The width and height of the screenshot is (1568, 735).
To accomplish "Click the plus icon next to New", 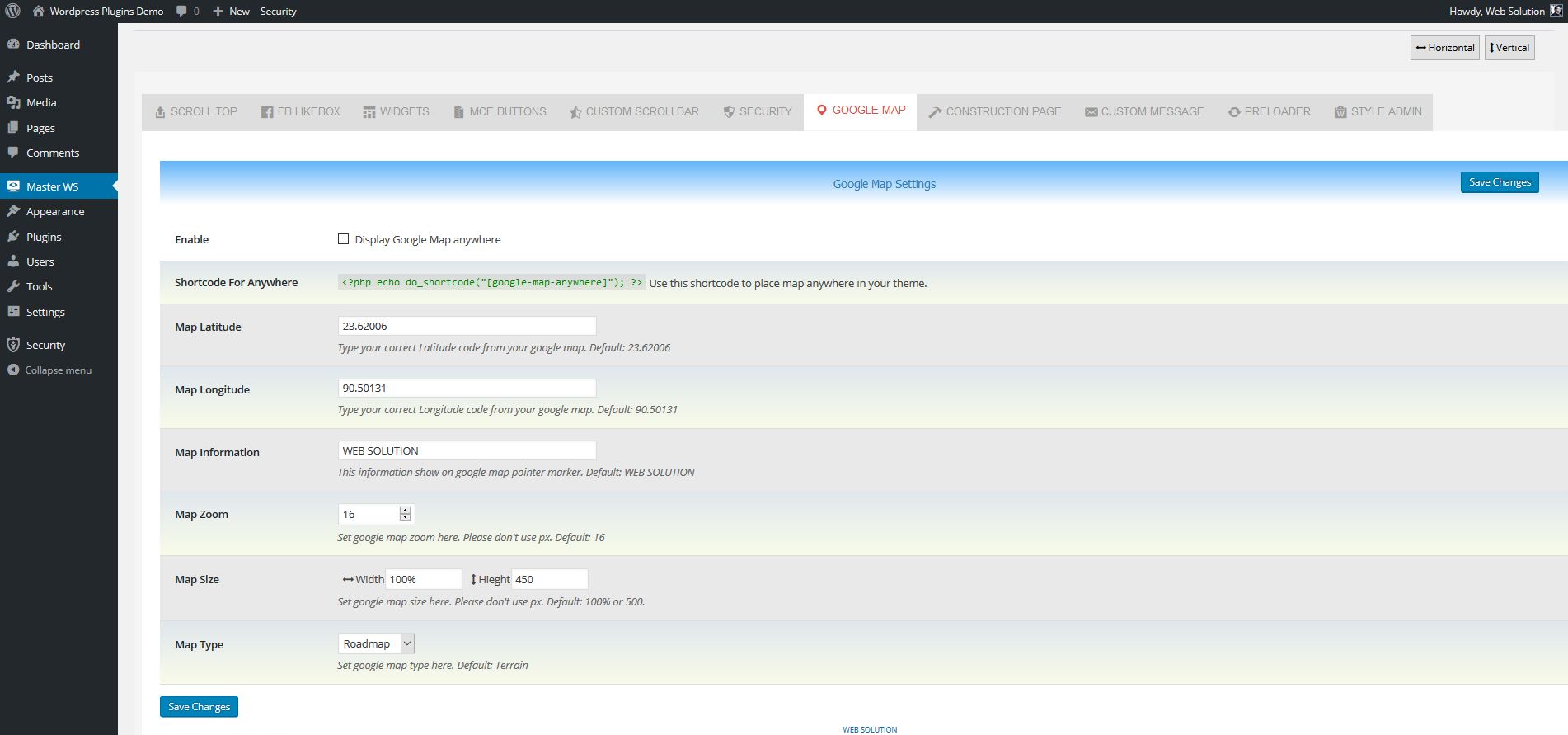I will pyautogui.click(x=218, y=12).
